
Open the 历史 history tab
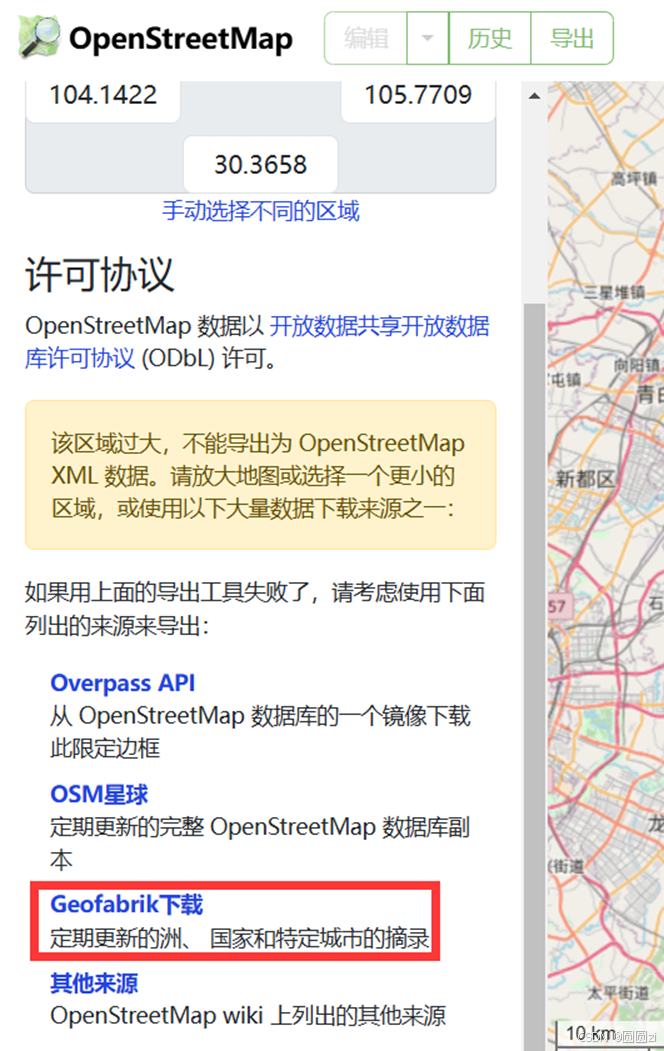490,38
